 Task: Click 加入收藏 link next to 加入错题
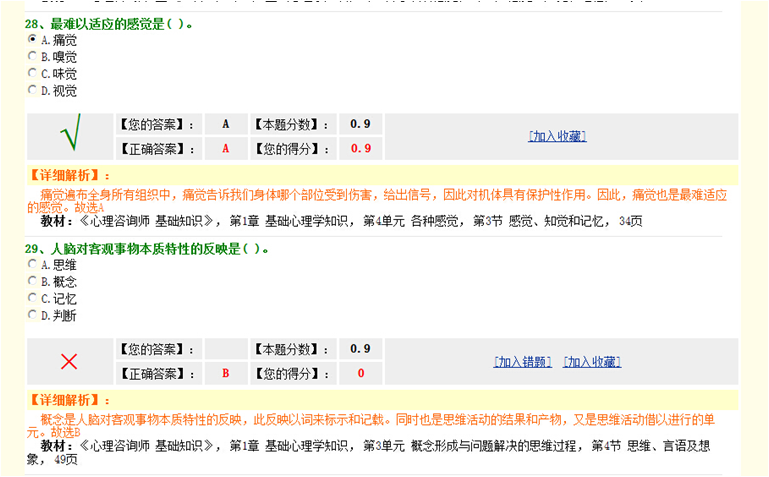point(592,362)
